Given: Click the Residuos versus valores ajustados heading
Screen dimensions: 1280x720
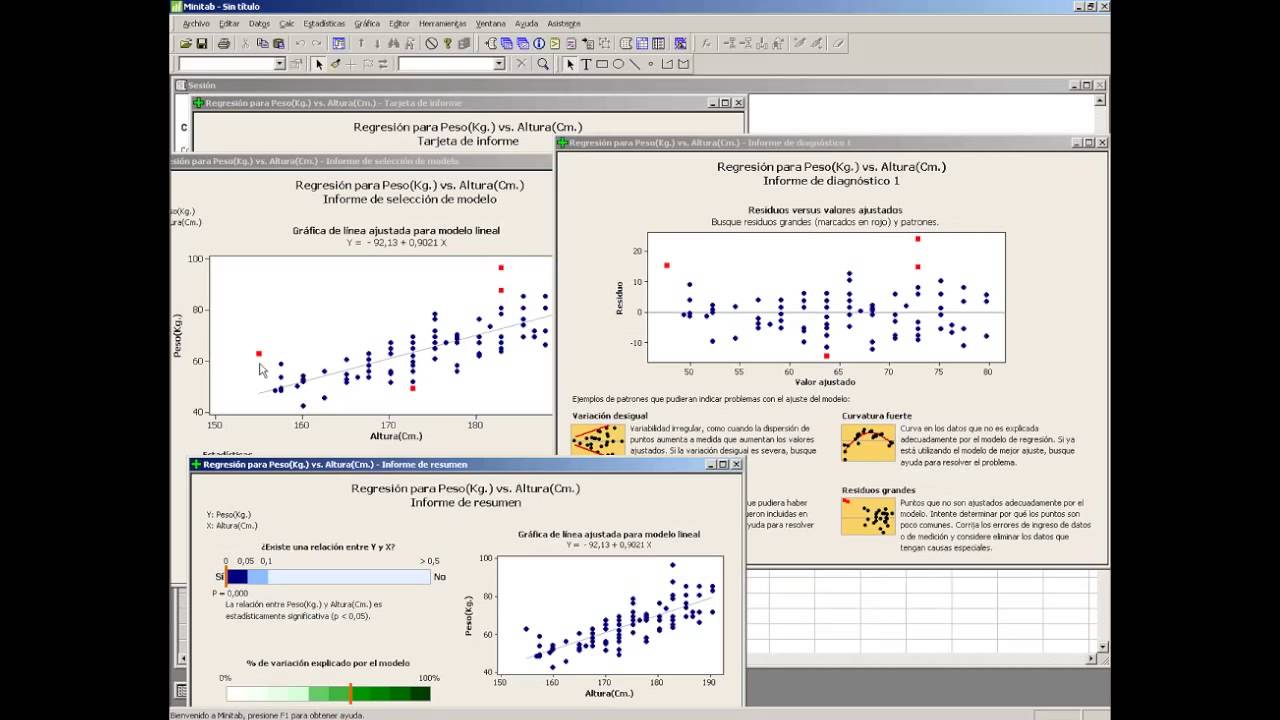Looking at the screenshot, I should [825, 210].
